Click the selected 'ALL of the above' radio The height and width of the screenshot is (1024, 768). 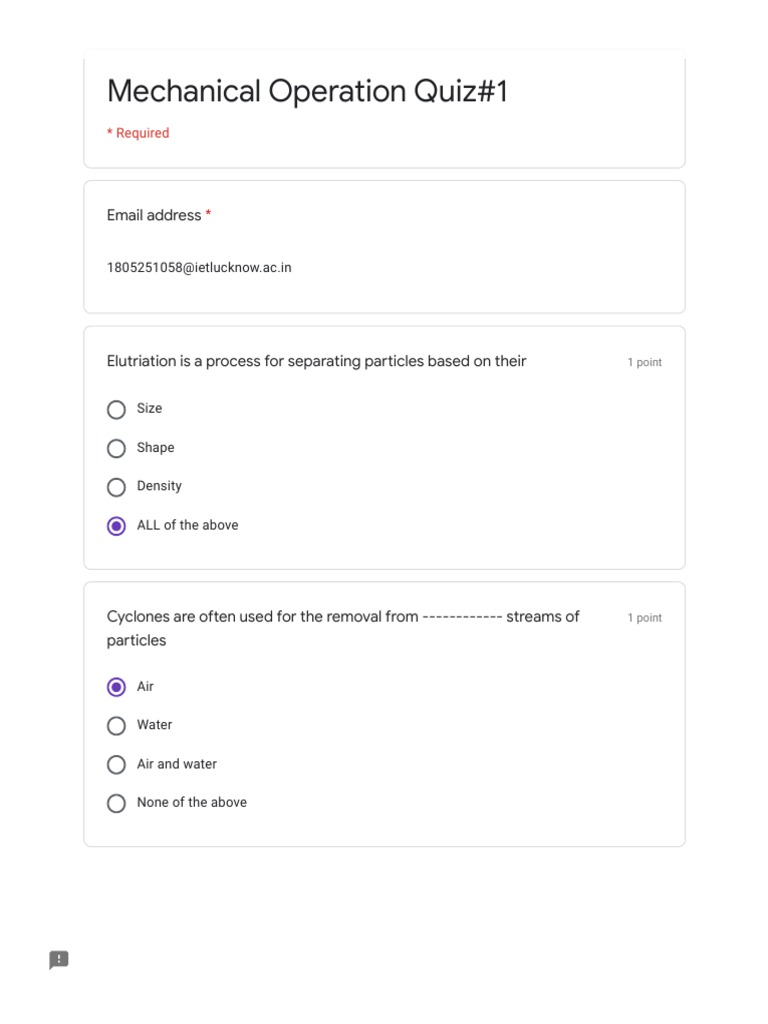coord(116,526)
